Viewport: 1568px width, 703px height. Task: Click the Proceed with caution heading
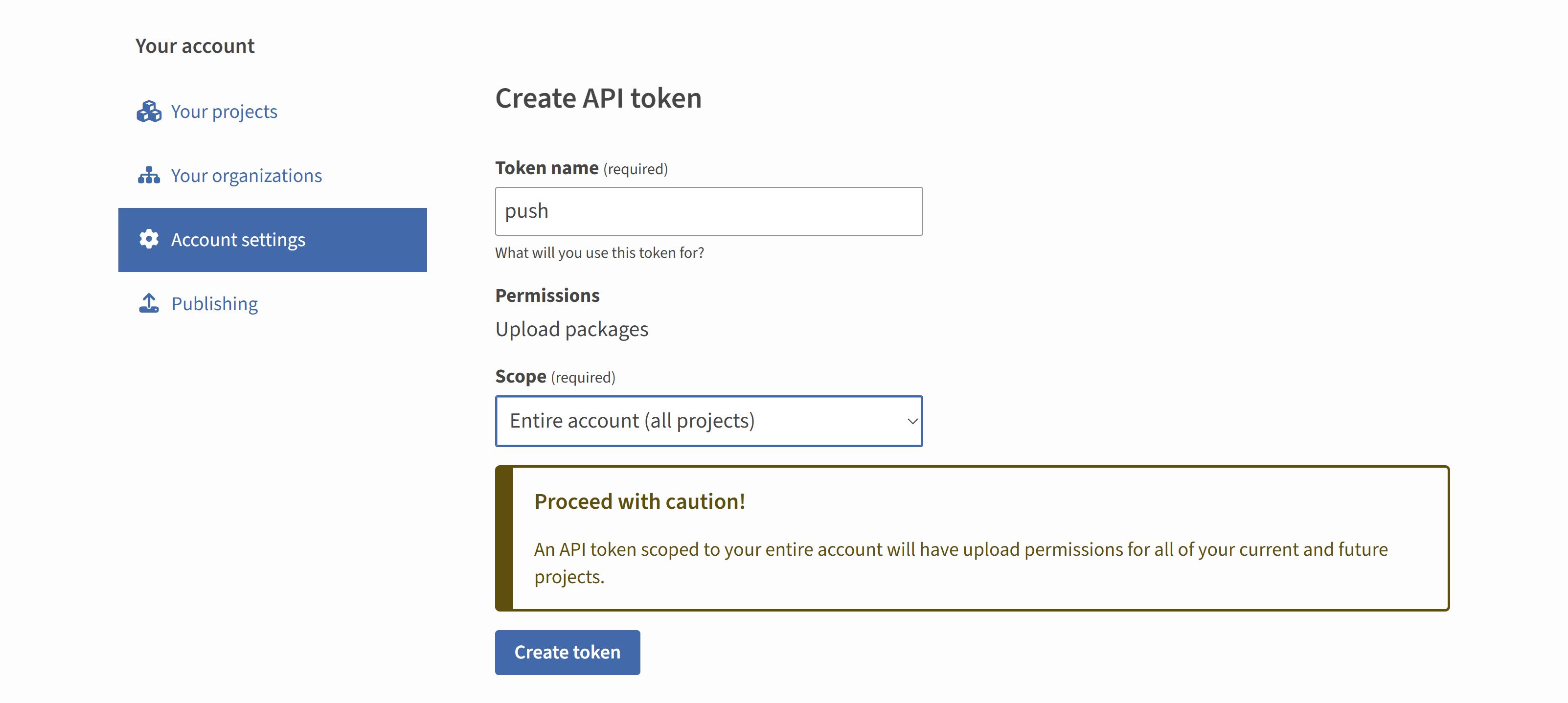click(639, 501)
